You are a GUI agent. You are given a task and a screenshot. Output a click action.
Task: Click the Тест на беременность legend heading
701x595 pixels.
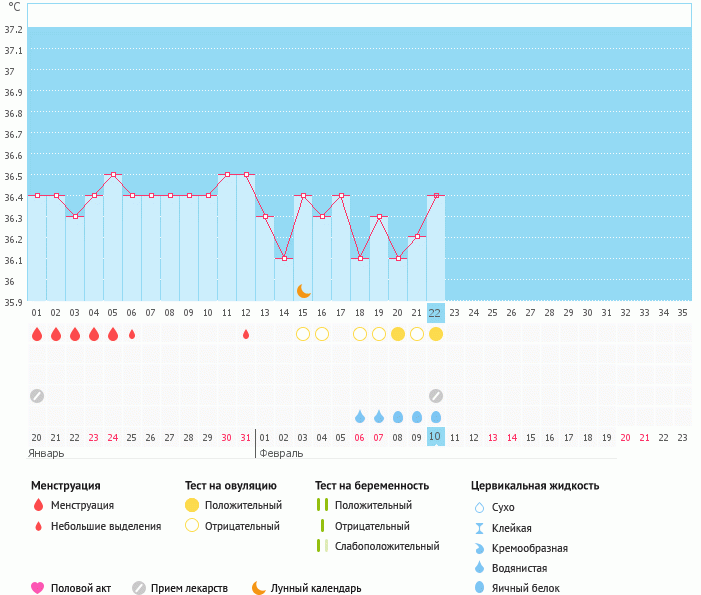point(372,486)
